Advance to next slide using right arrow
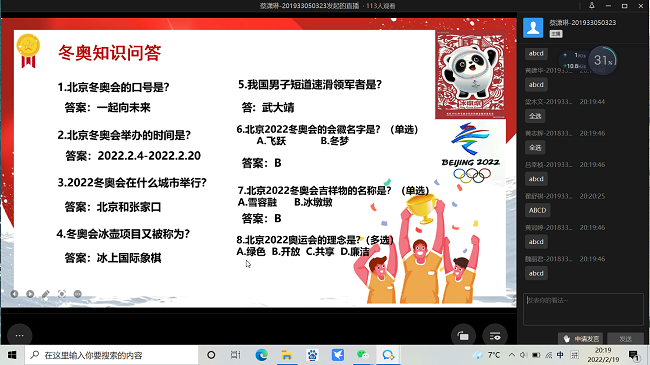This screenshot has height=365, width=650. 30,294
